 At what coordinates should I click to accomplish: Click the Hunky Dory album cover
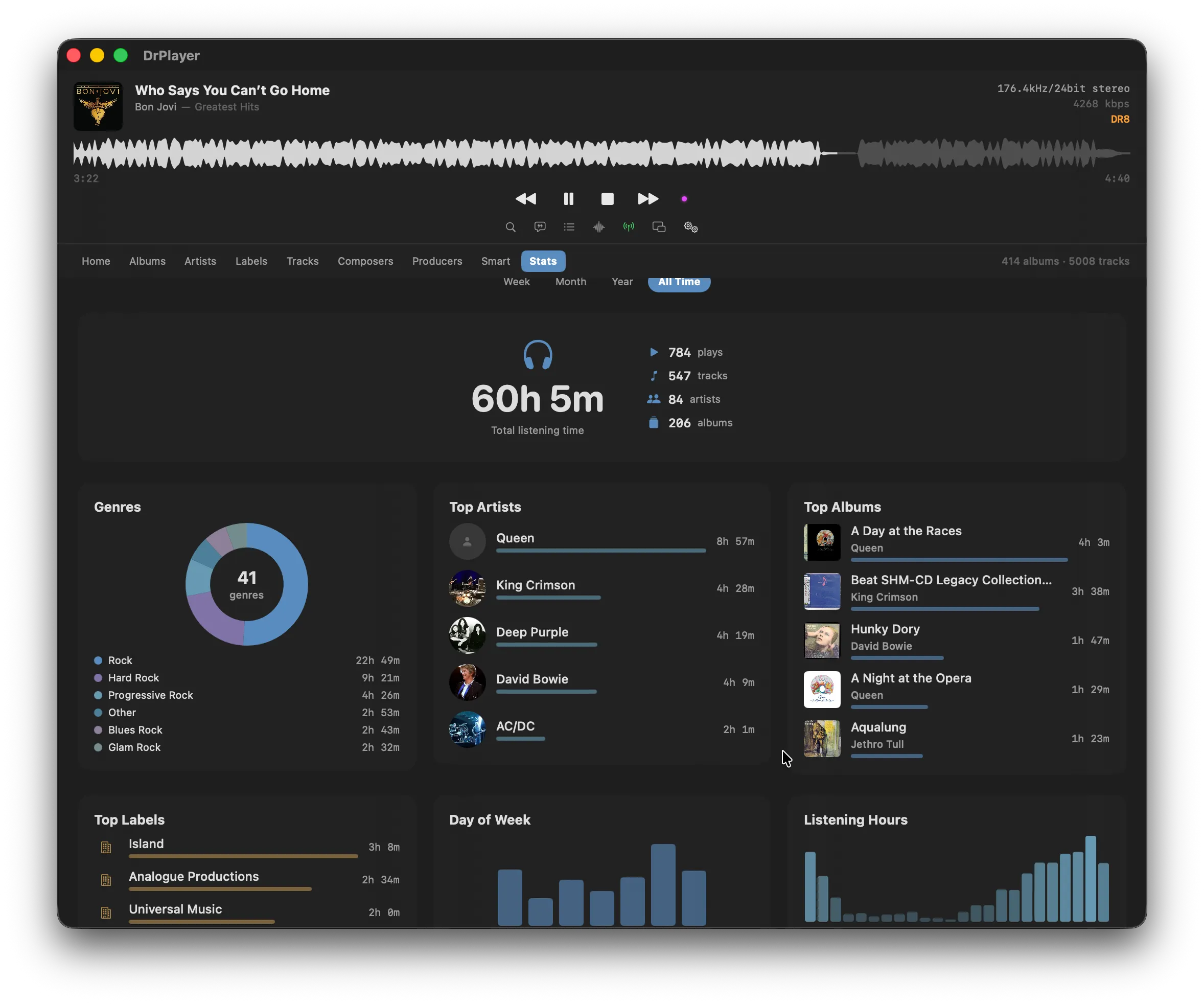822,641
